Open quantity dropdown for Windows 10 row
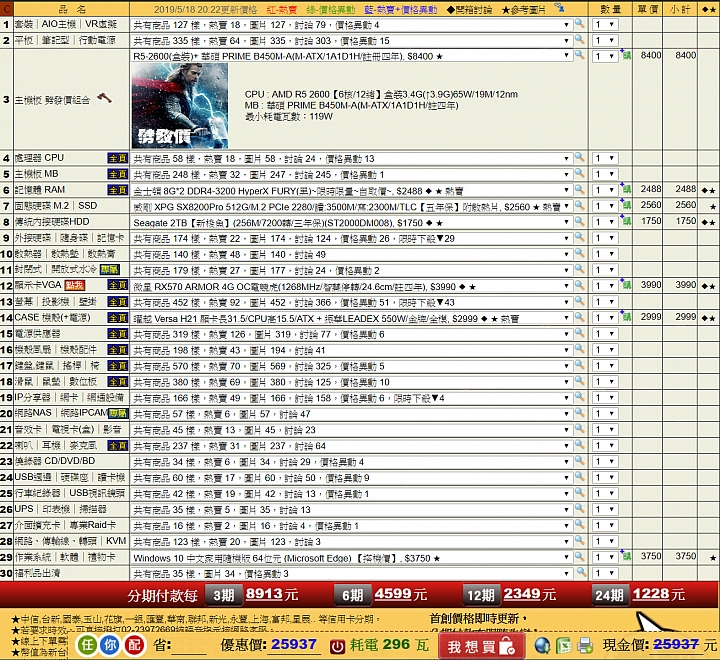This screenshot has width=720, height=660. coord(605,557)
